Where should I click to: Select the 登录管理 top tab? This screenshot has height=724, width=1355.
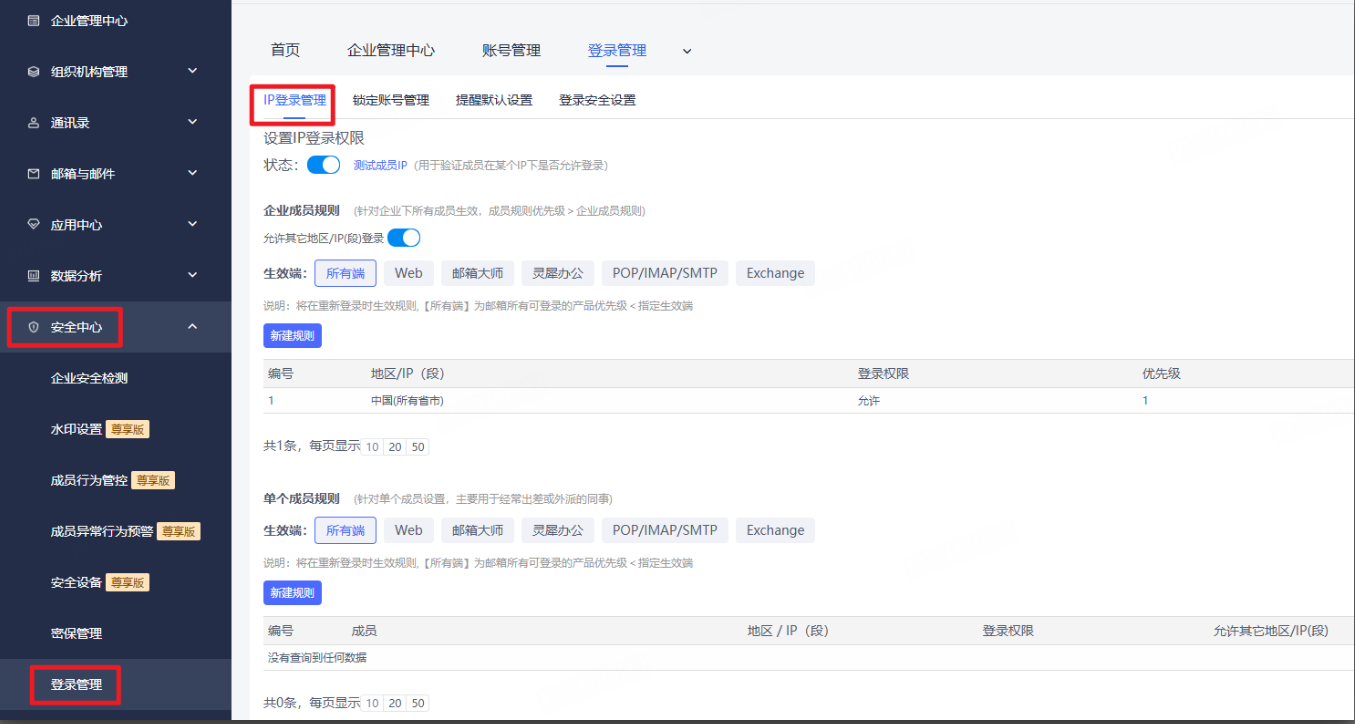click(x=617, y=50)
